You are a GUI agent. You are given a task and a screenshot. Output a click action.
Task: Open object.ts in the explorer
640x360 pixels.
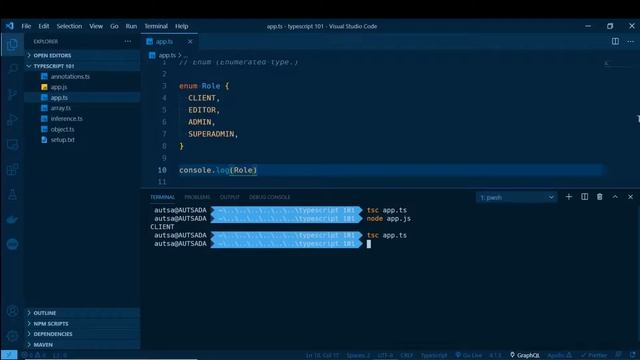tap(82, 129)
